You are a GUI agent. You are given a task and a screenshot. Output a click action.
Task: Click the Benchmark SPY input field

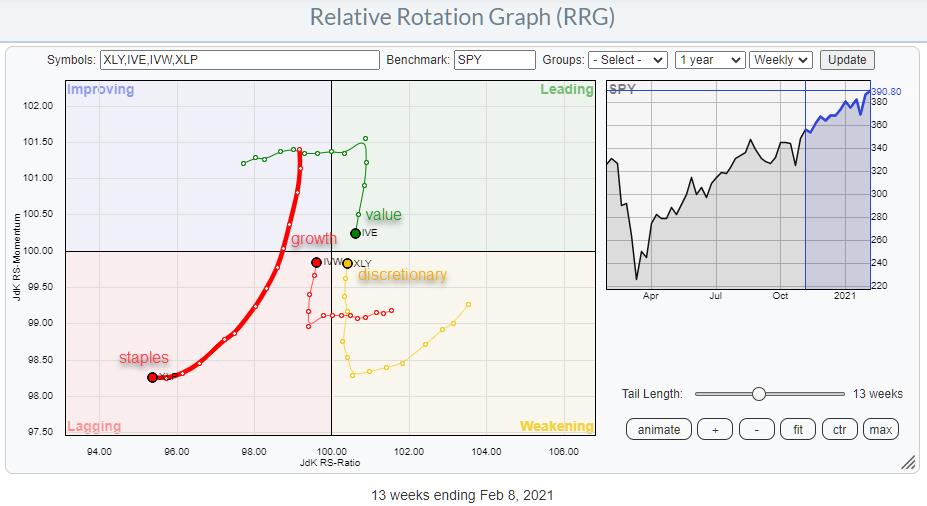point(494,60)
